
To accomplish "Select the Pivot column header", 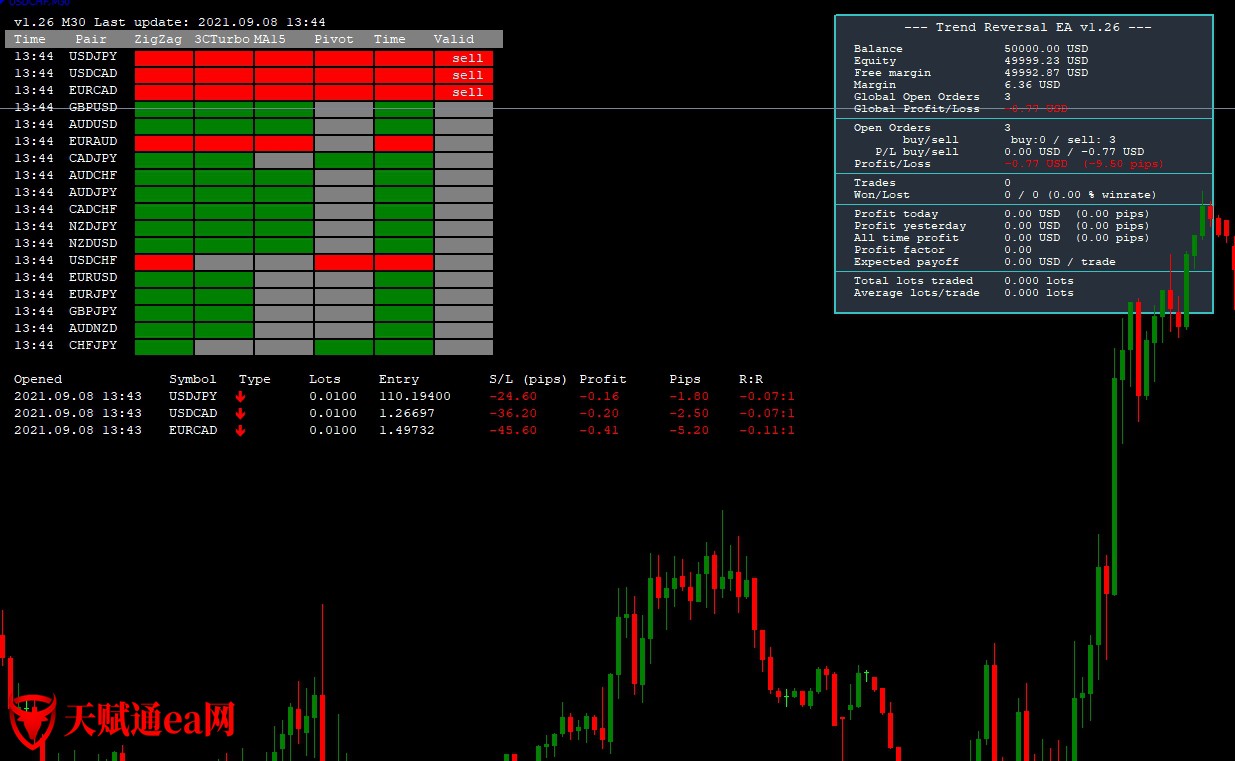I will point(334,39).
